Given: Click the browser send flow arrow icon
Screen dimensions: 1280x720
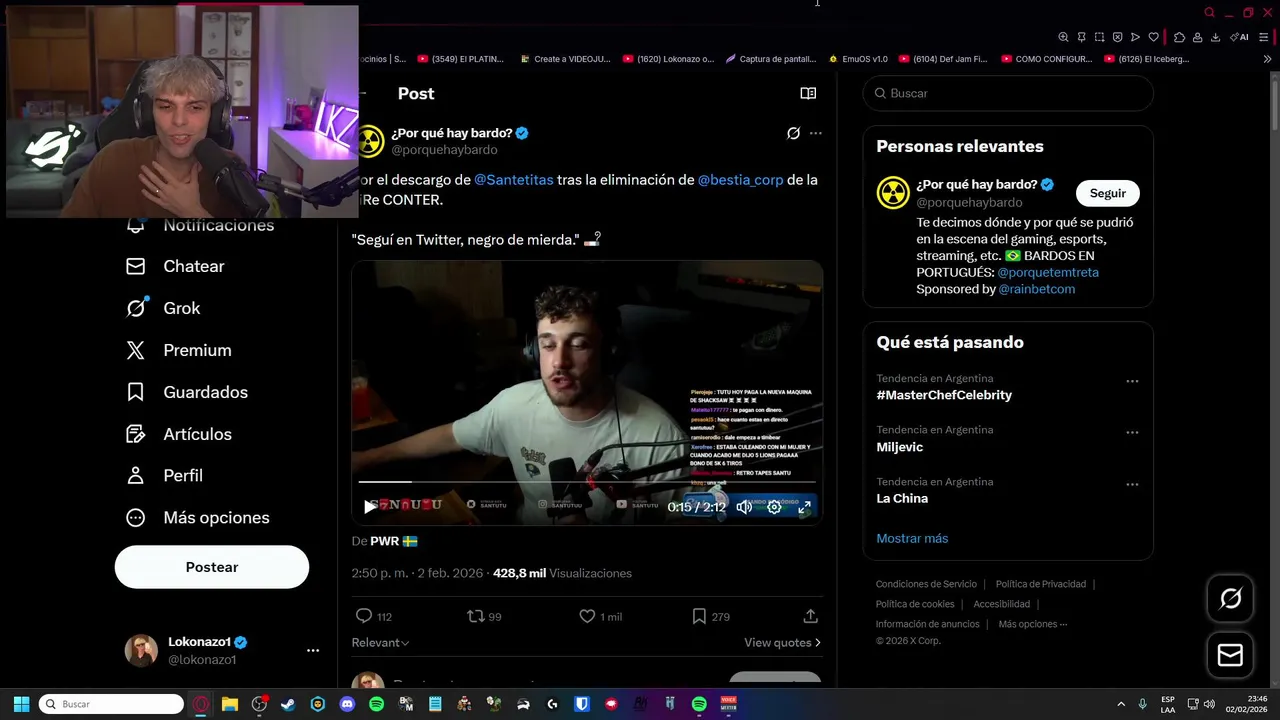Looking at the screenshot, I should coord(1135,37).
